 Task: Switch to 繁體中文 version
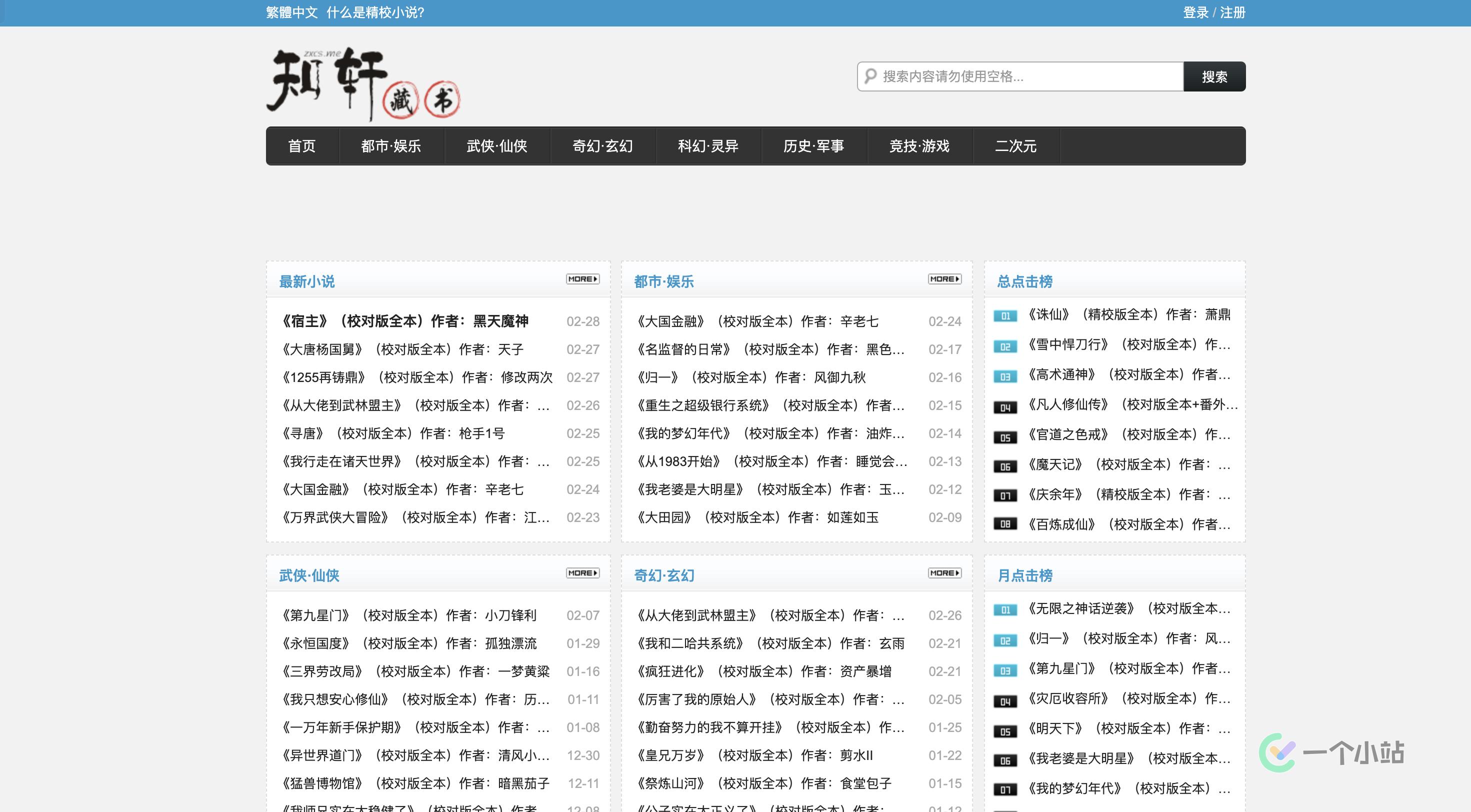click(292, 12)
